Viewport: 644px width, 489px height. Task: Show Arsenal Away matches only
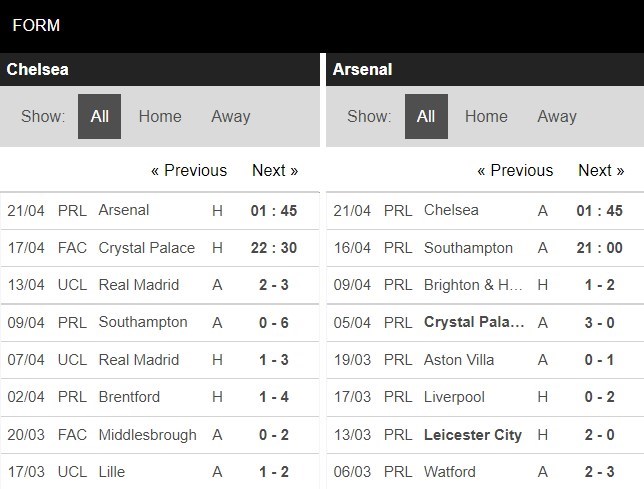pyautogui.click(x=557, y=116)
